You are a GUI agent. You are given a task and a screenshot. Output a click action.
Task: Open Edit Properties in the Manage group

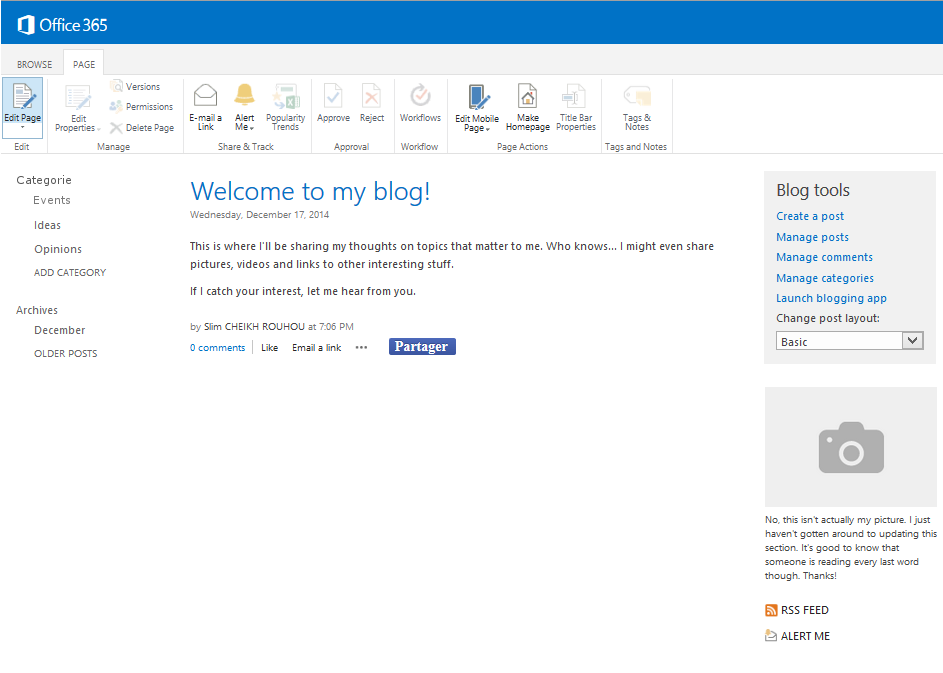(77, 108)
